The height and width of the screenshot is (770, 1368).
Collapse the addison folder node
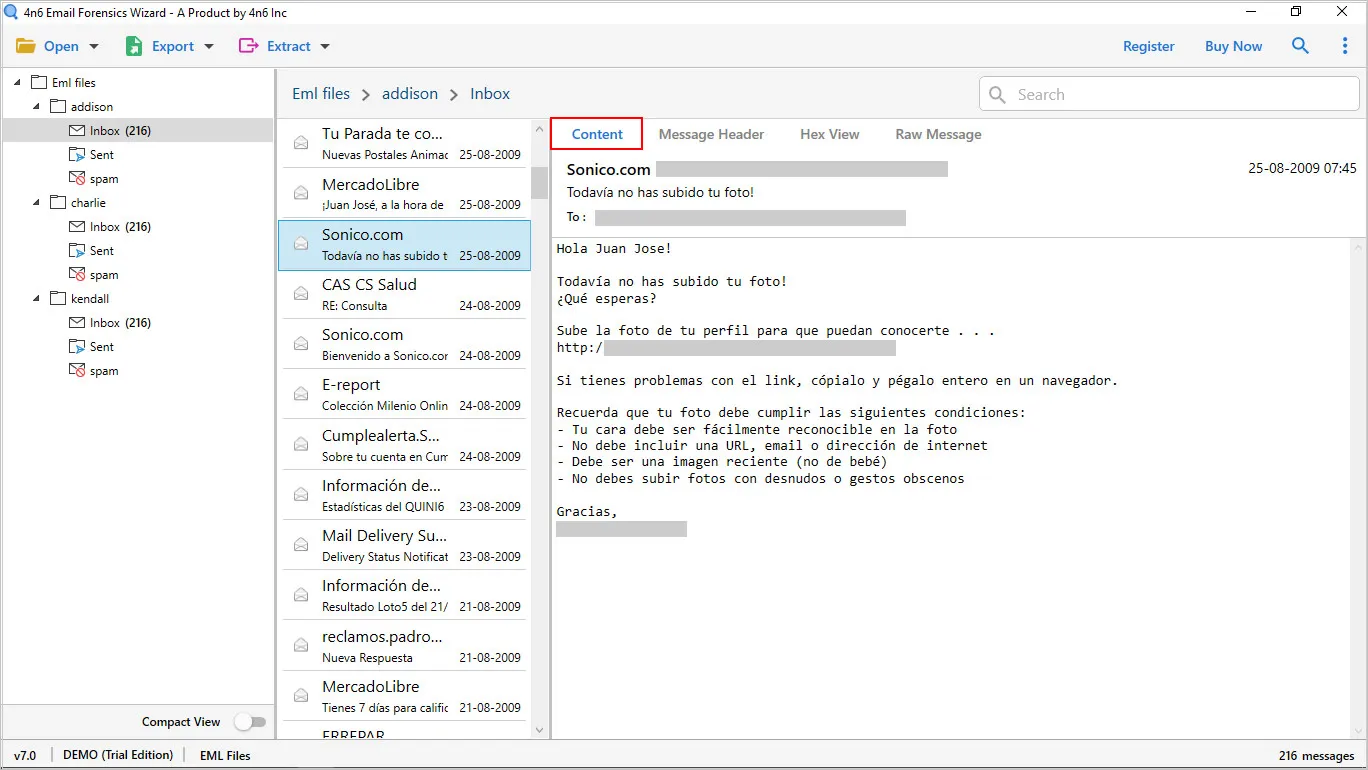pos(36,107)
